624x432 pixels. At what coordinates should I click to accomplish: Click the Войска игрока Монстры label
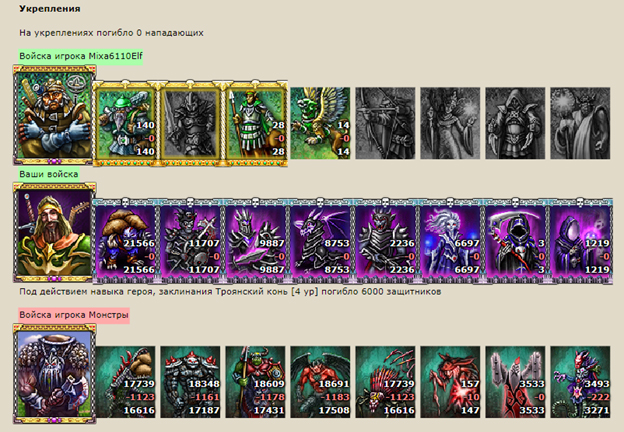[74, 315]
